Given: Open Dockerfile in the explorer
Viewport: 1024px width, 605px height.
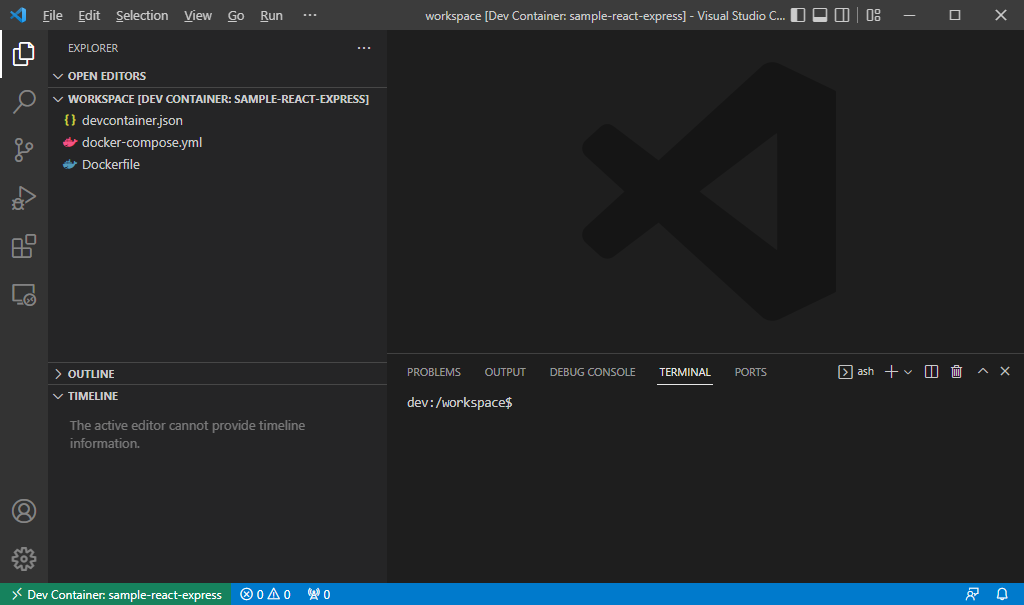Looking at the screenshot, I should tap(218, 165).
